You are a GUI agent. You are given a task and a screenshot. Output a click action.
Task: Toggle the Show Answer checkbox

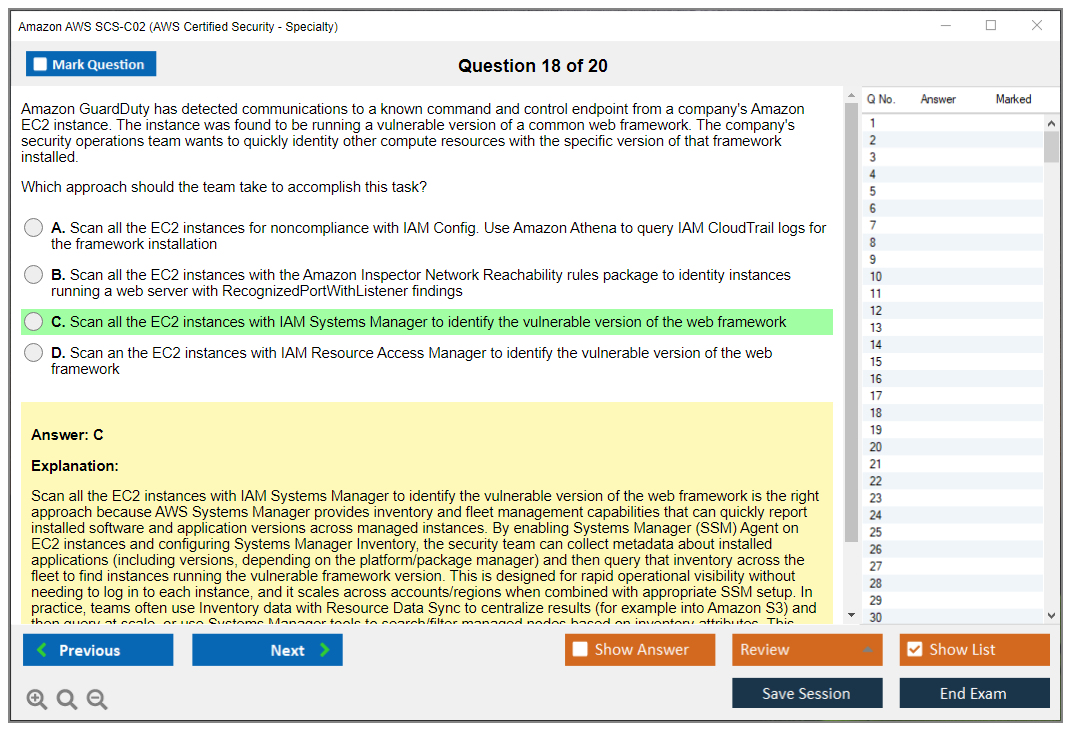point(580,650)
